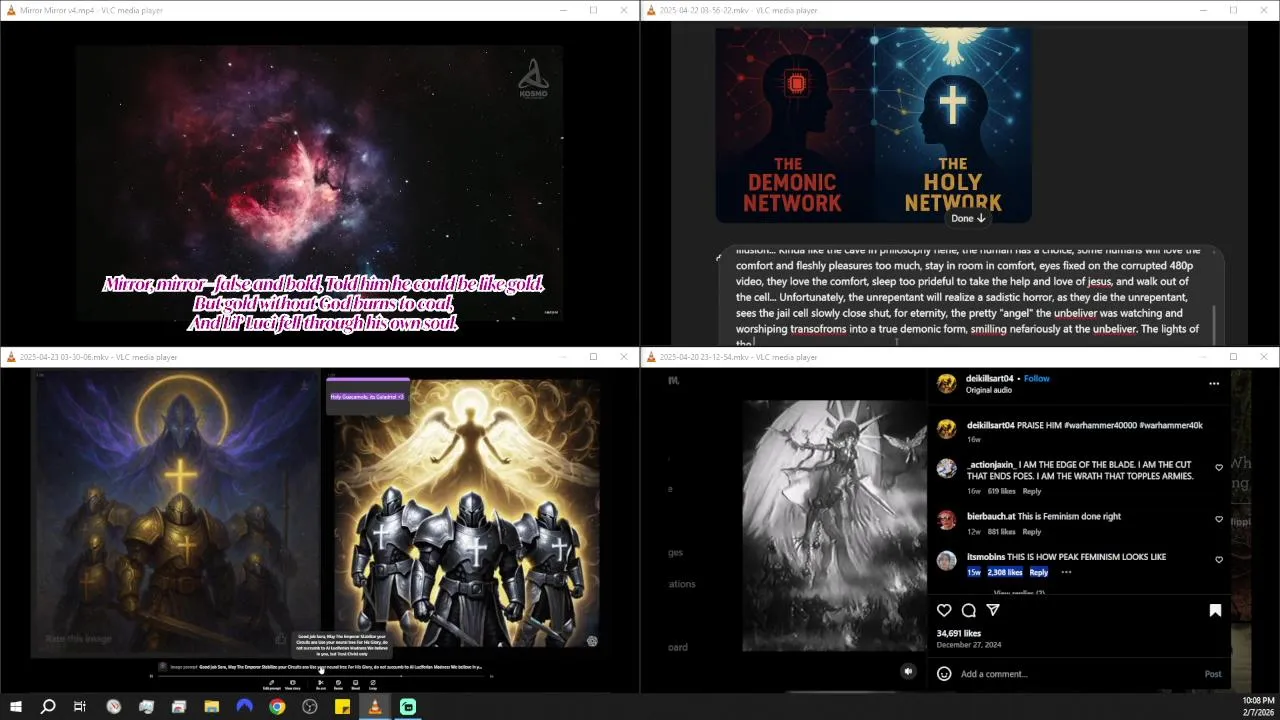Reply to the bierbauch.at comment
The height and width of the screenshot is (720, 1280).
pyautogui.click(x=1032, y=532)
